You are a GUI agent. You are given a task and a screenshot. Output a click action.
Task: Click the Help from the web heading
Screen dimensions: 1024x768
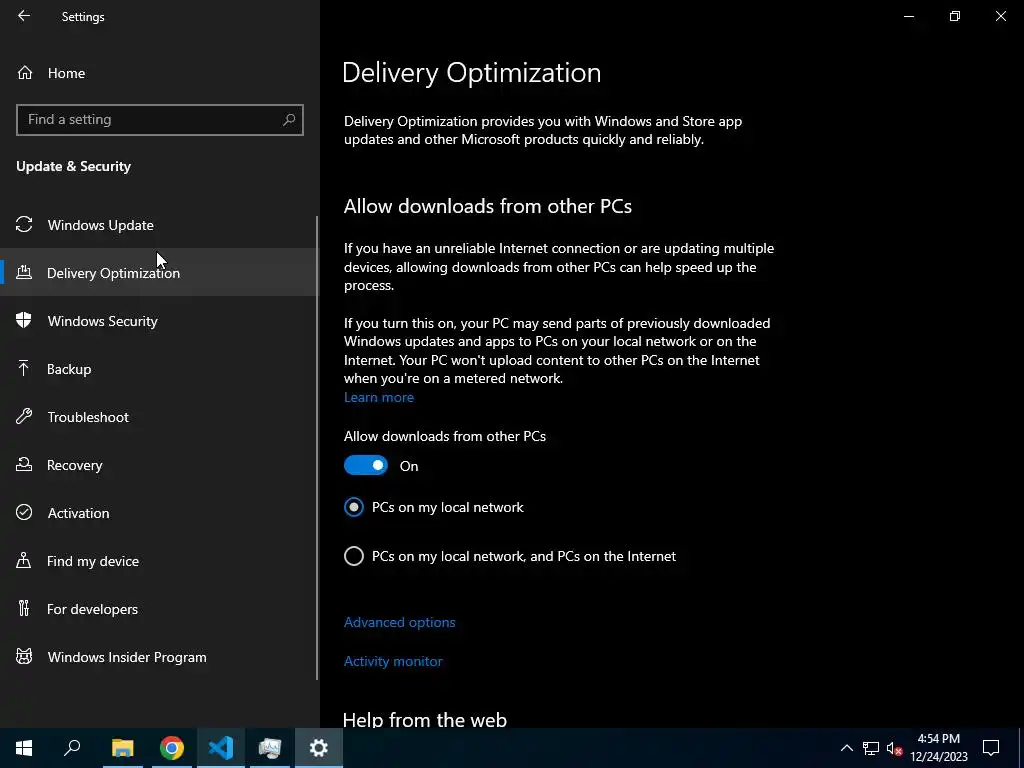pyautogui.click(x=424, y=719)
